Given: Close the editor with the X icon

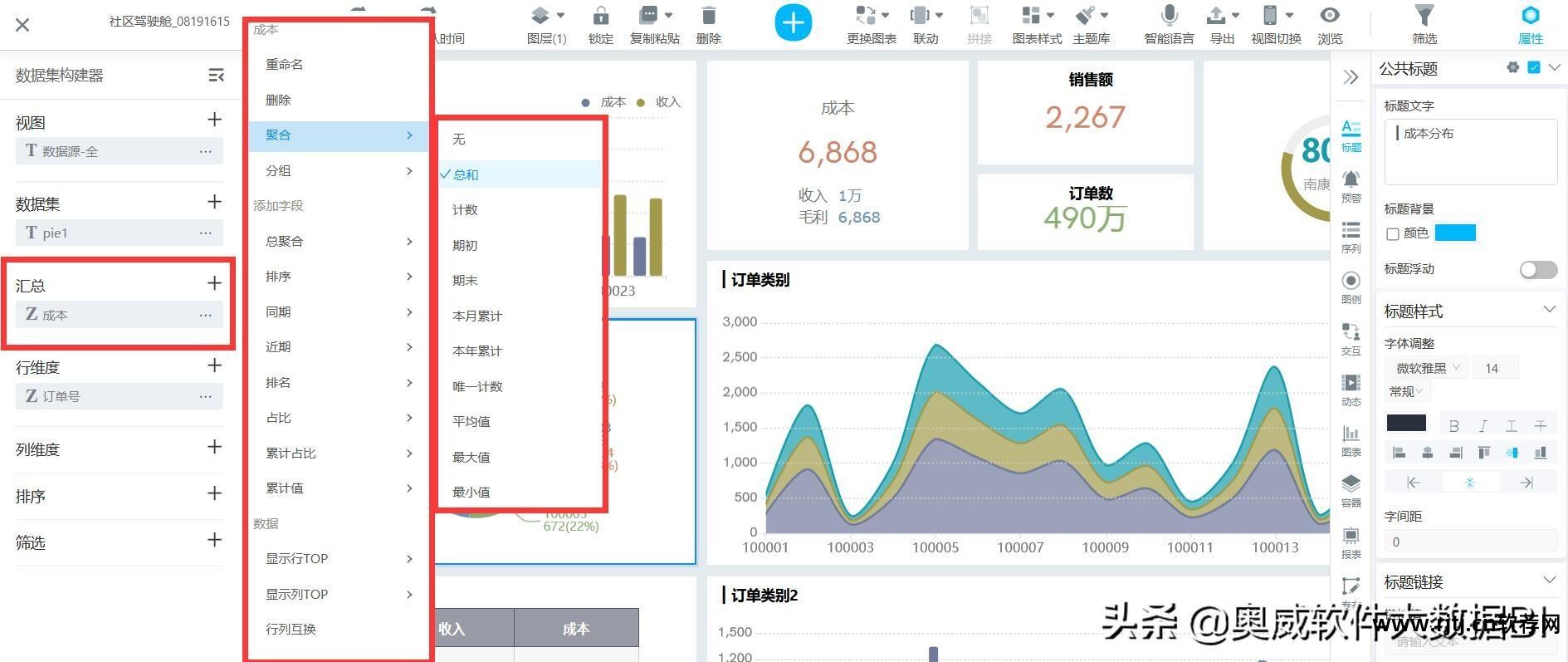Looking at the screenshot, I should click(22, 25).
